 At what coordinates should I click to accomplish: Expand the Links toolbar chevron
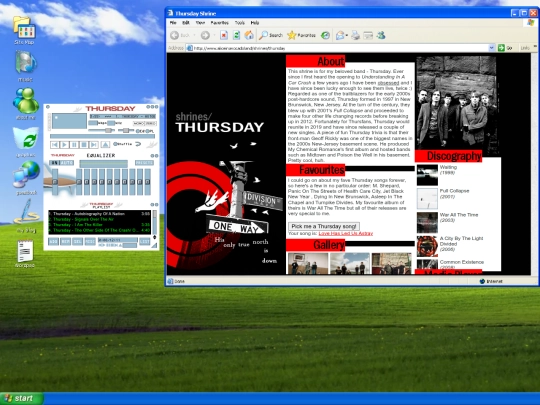(535, 46)
